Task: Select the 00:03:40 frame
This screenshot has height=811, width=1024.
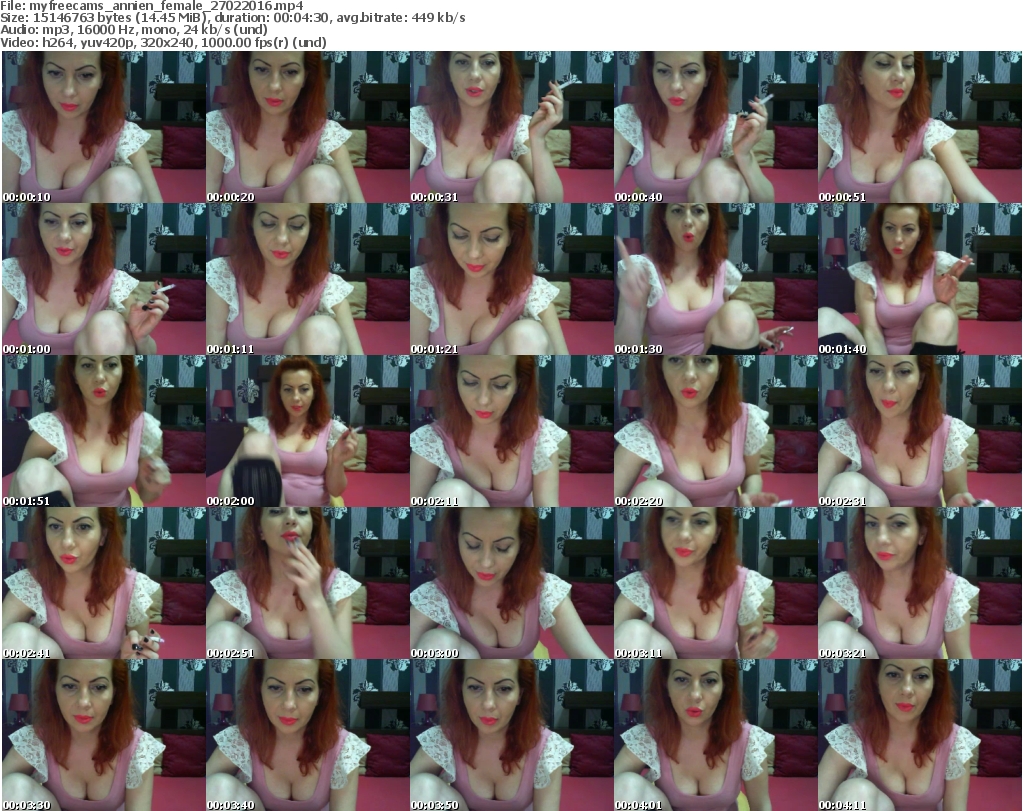Action: pos(308,735)
